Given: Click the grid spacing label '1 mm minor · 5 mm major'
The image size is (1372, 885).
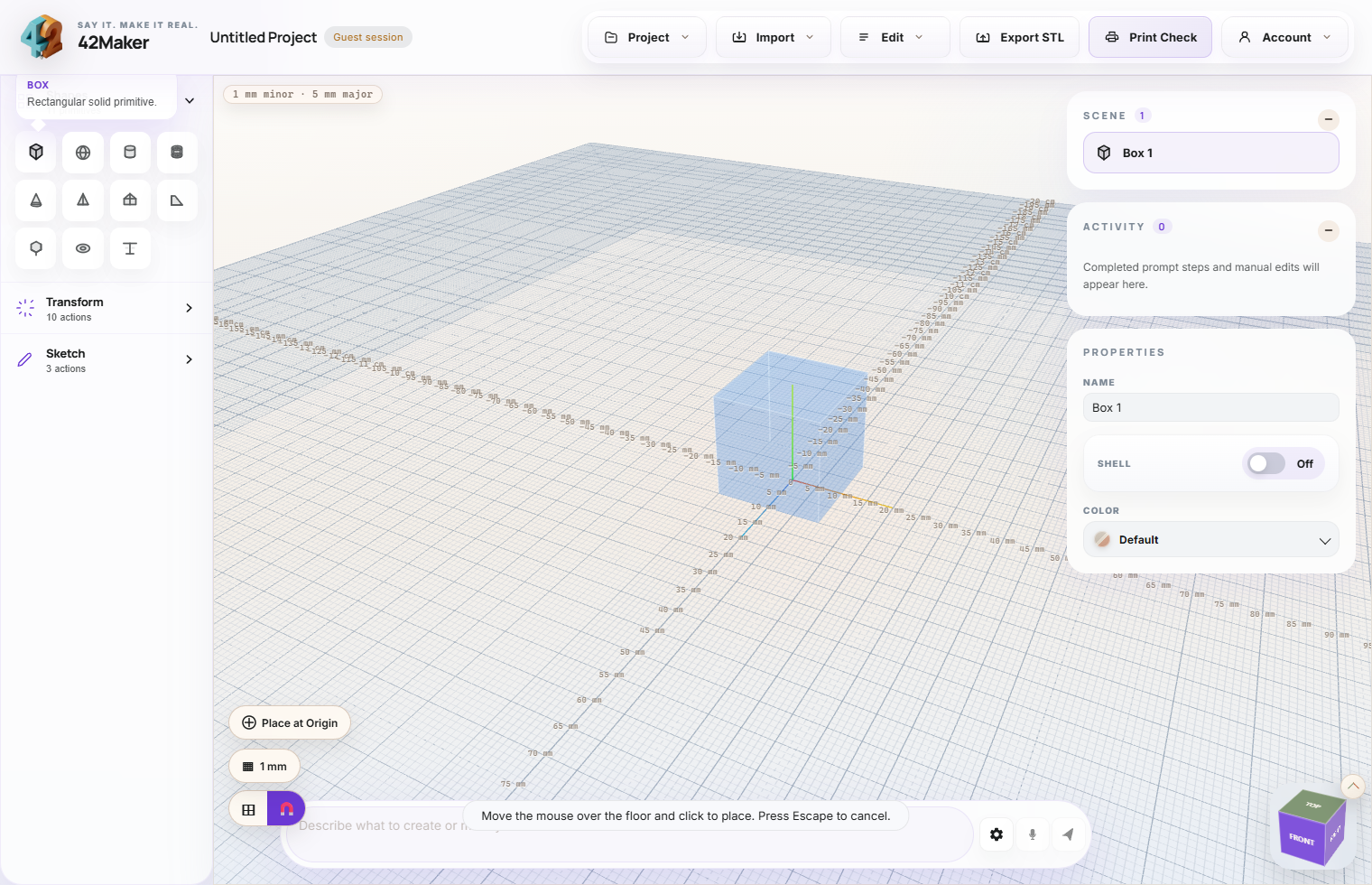Looking at the screenshot, I should (302, 94).
